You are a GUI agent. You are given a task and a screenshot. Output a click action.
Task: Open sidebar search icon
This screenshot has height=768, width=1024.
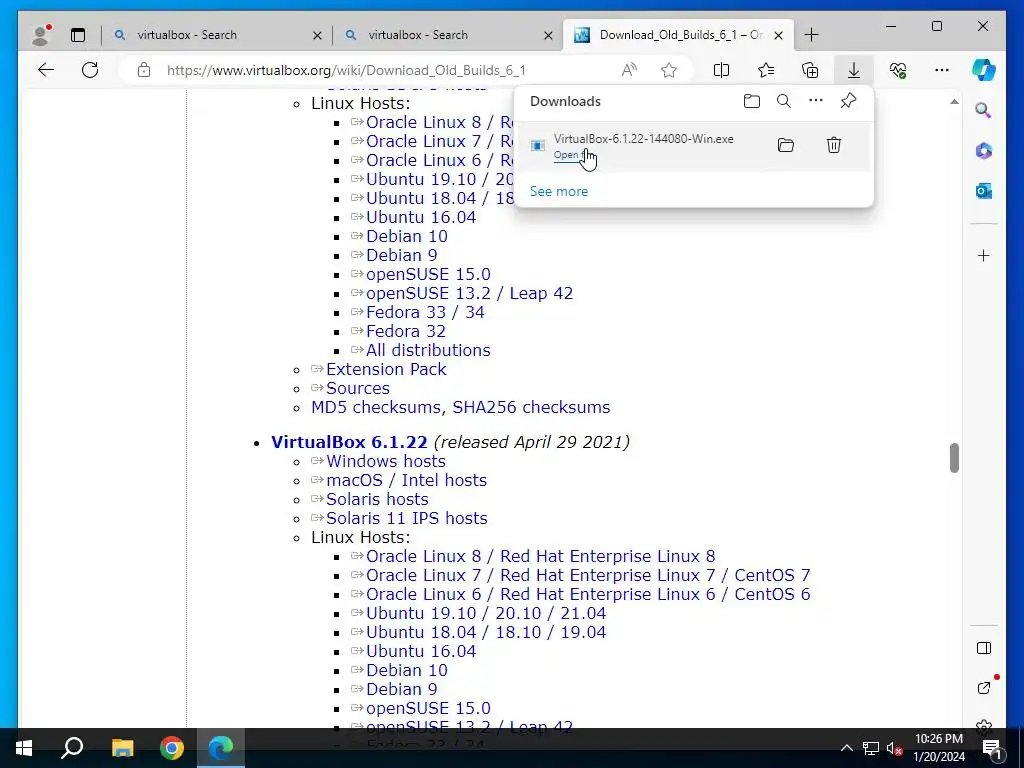click(984, 110)
